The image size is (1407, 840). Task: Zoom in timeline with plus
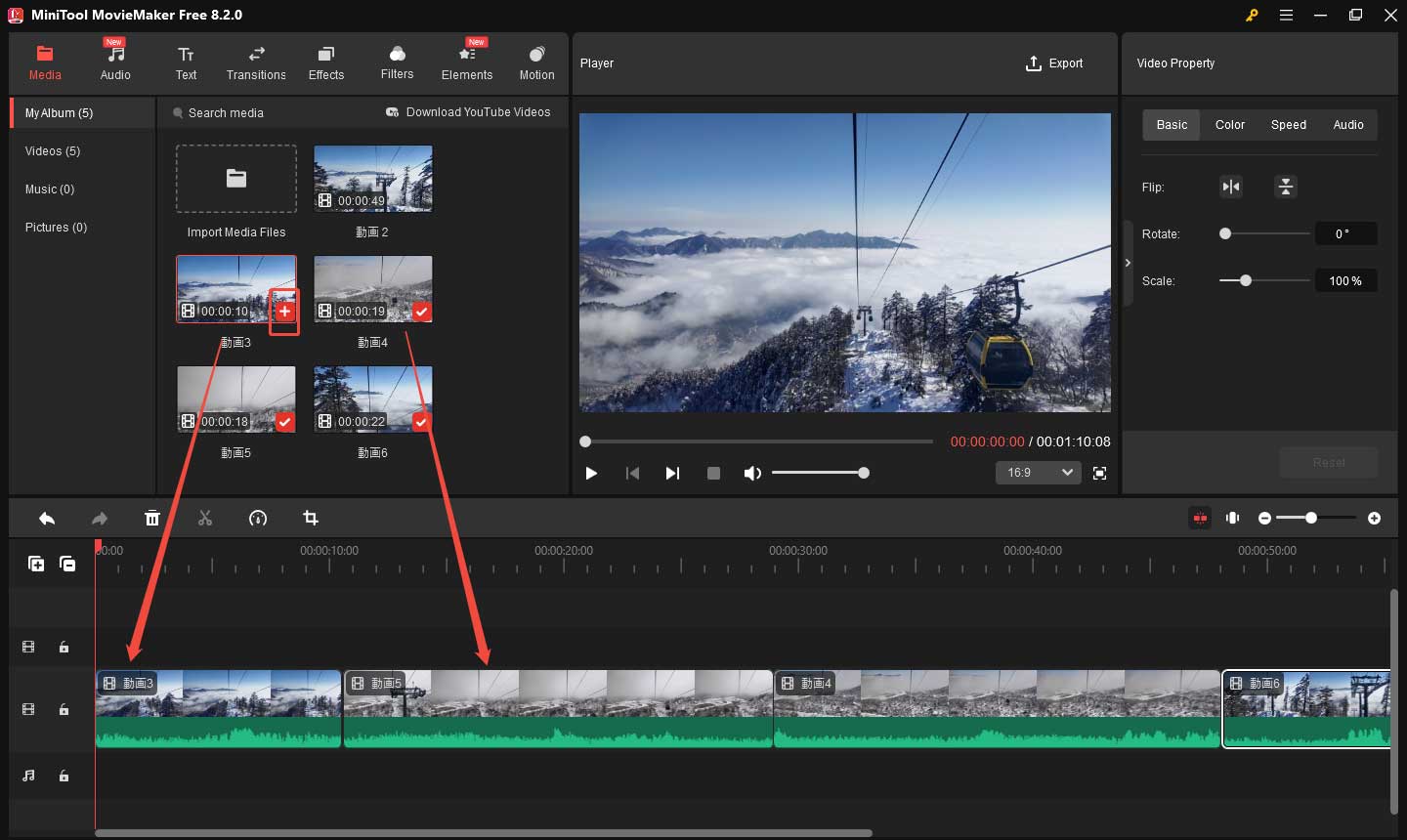1374,518
